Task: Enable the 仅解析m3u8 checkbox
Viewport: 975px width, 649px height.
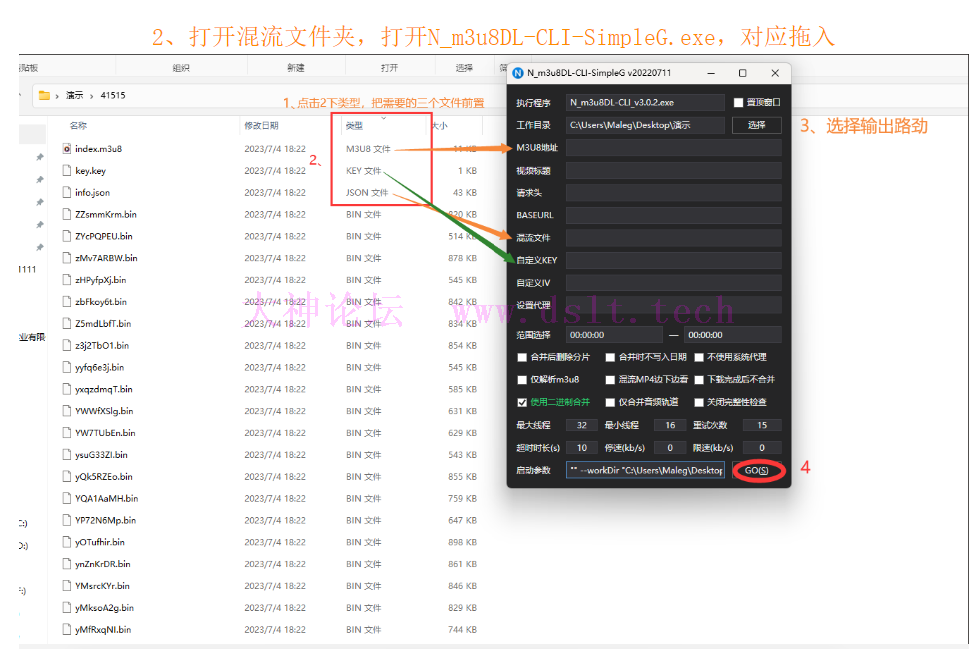Action: point(522,379)
